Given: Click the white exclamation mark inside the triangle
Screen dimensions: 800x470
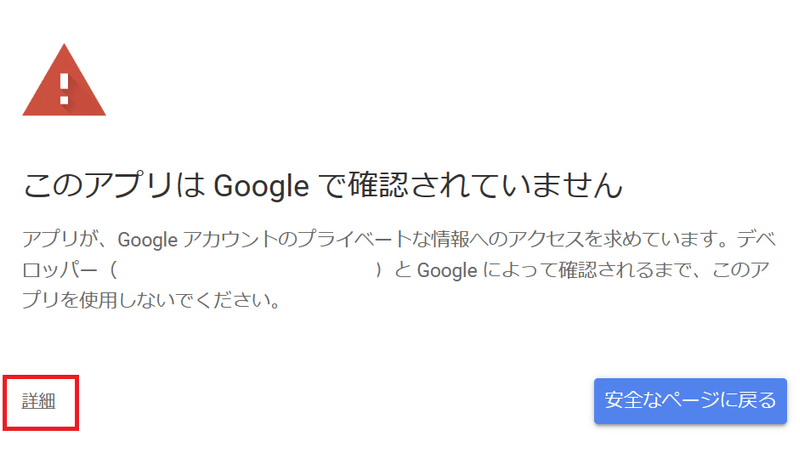Looking at the screenshot, I should pyautogui.click(x=64, y=89).
